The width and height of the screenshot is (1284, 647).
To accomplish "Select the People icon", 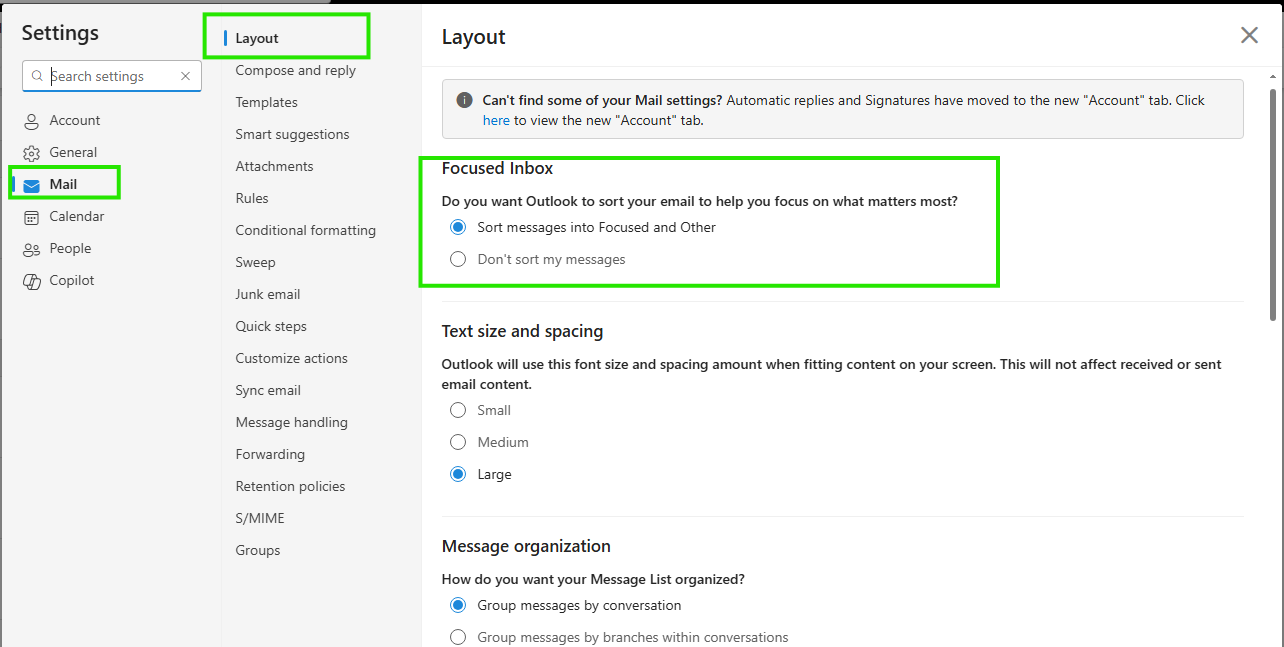I will point(31,249).
